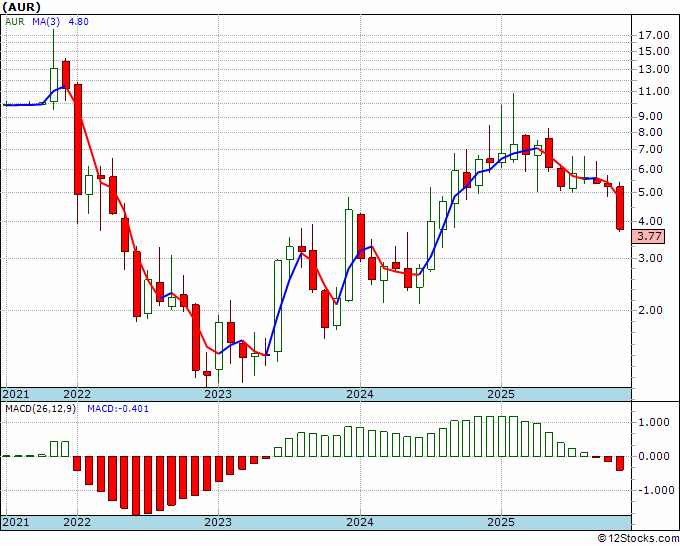680x546 pixels.
Task: Click the 2024 label on MACD panel axis
Action: tap(360, 522)
